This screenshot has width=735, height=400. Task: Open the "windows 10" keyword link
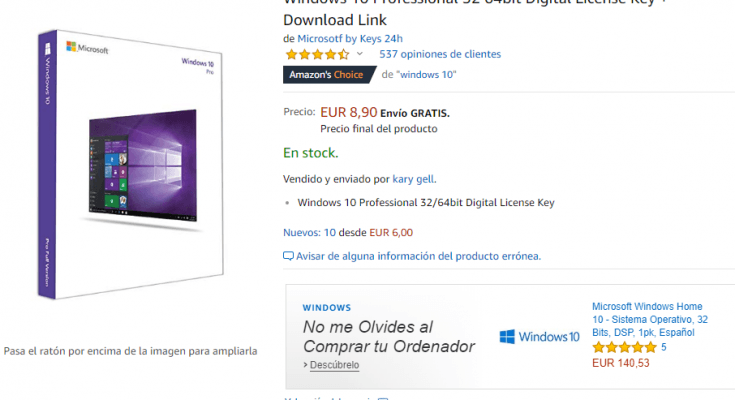(426, 75)
